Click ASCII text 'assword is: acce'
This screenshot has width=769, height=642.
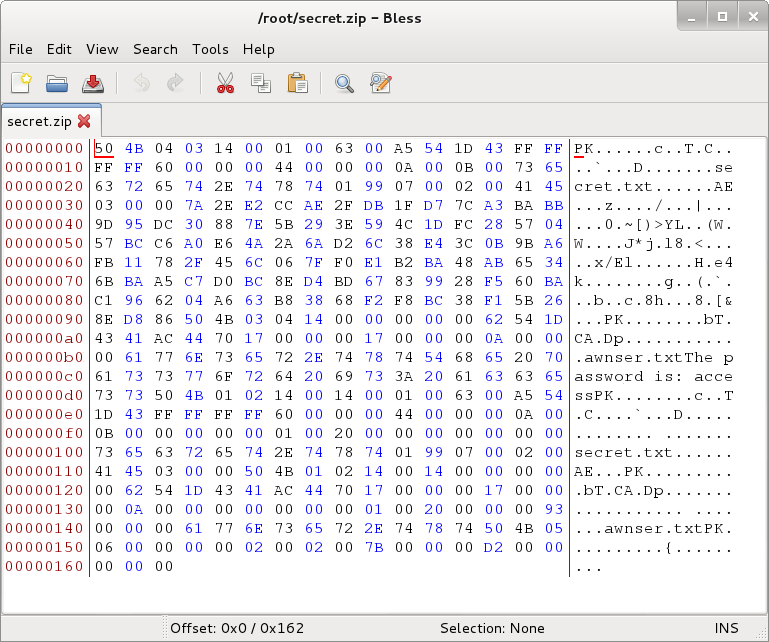[x=654, y=376]
